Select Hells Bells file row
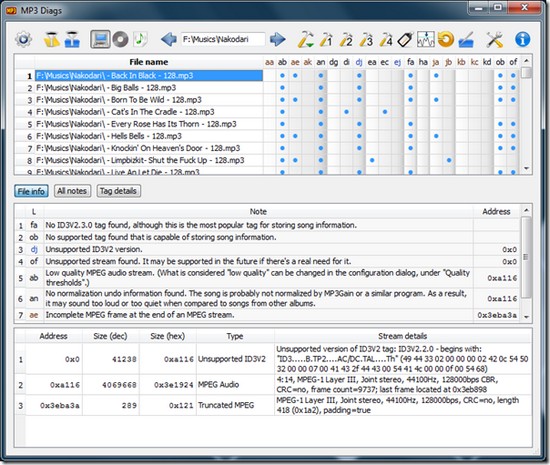The height and width of the screenshot is (465, 550). click(149, 136)
